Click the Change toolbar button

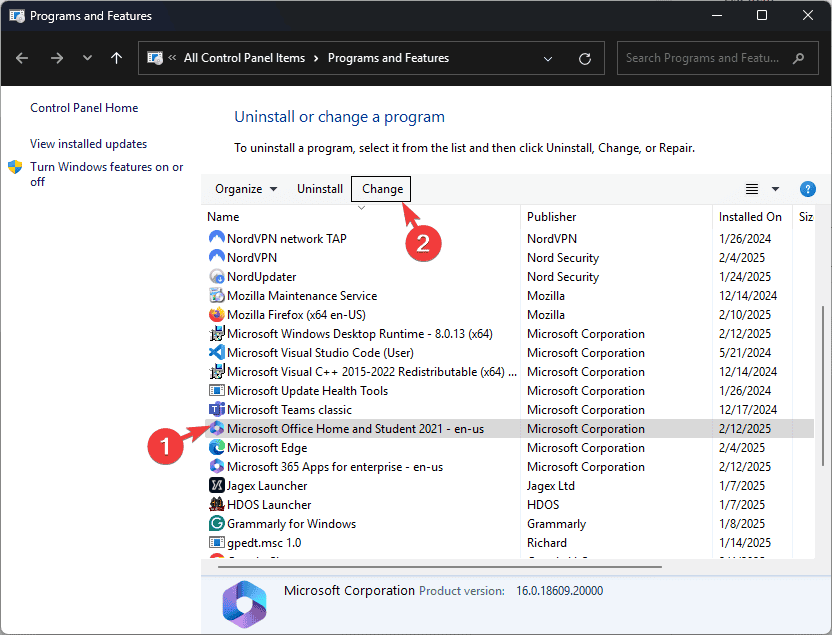tap(382, 189)
